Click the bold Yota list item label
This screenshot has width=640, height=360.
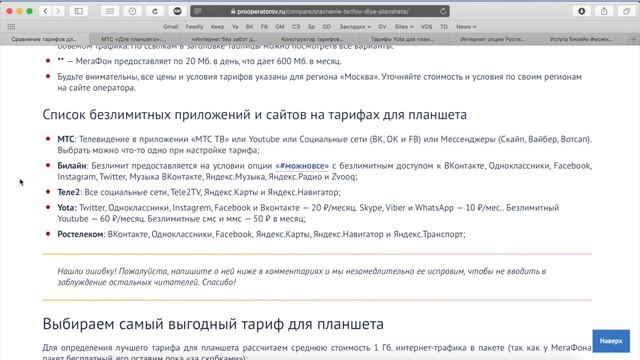pyautogui.click(x=67, y=208)
